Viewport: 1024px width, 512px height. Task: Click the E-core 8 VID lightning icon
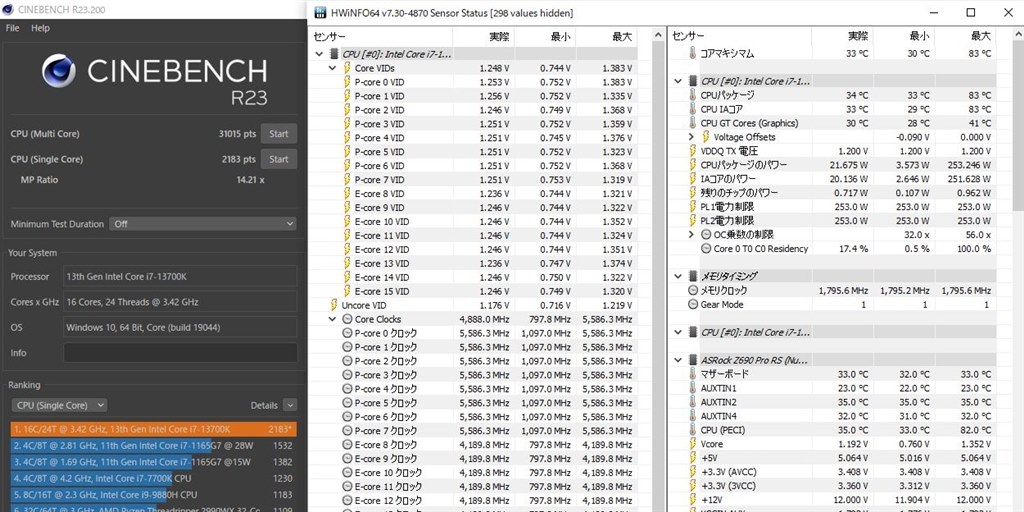point(347,194)
